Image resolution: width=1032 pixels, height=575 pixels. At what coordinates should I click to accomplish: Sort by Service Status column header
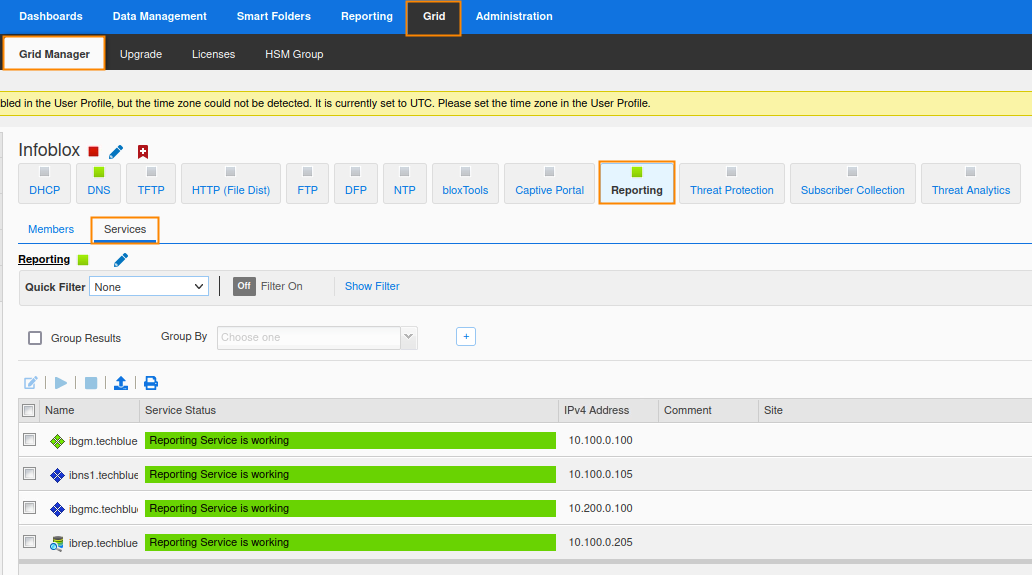point(349,411)
